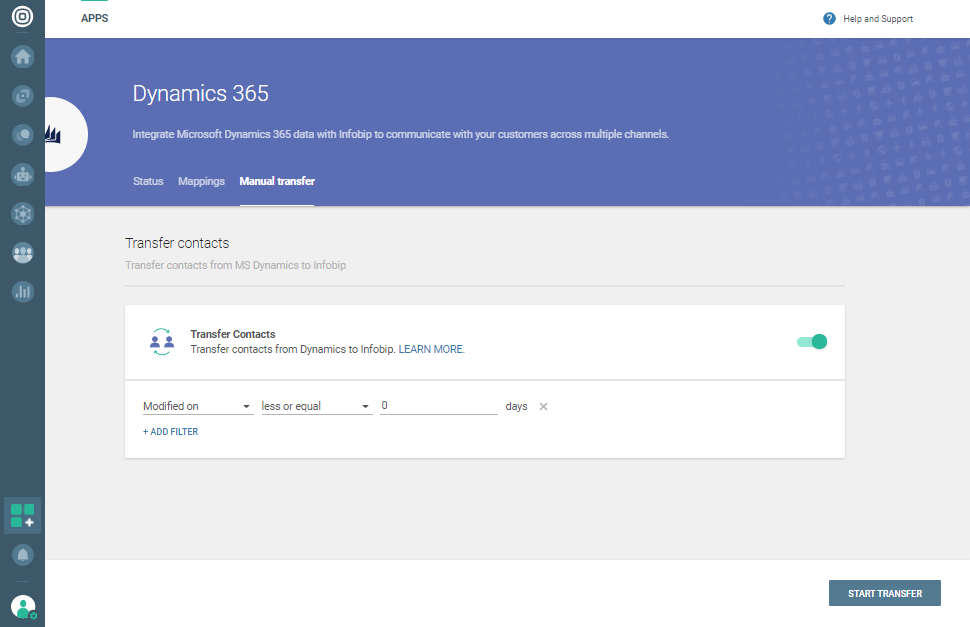Open the 'less or equal' operator dropdown

click(x=316, y=407)
